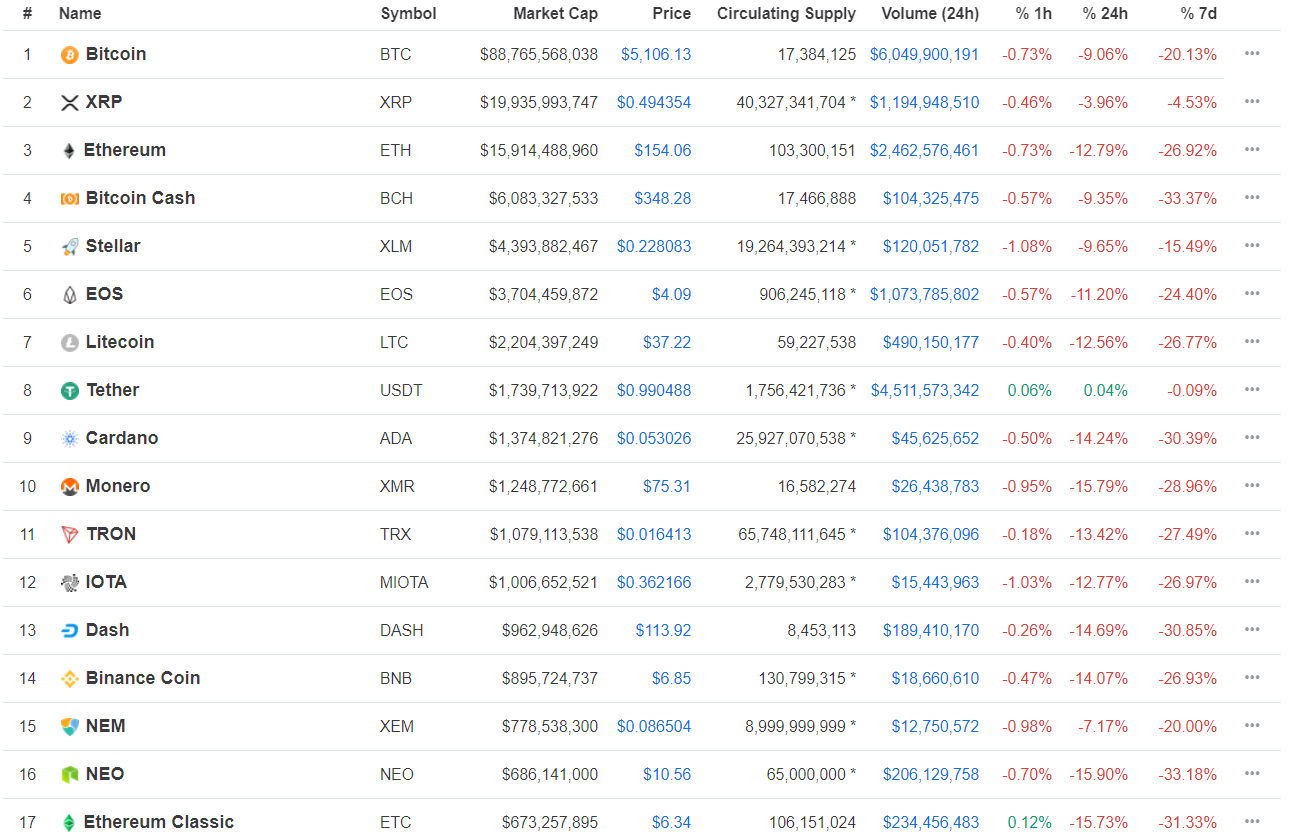
Task: Open the IOTA three-dot menu
Action: coord(1252,581)
